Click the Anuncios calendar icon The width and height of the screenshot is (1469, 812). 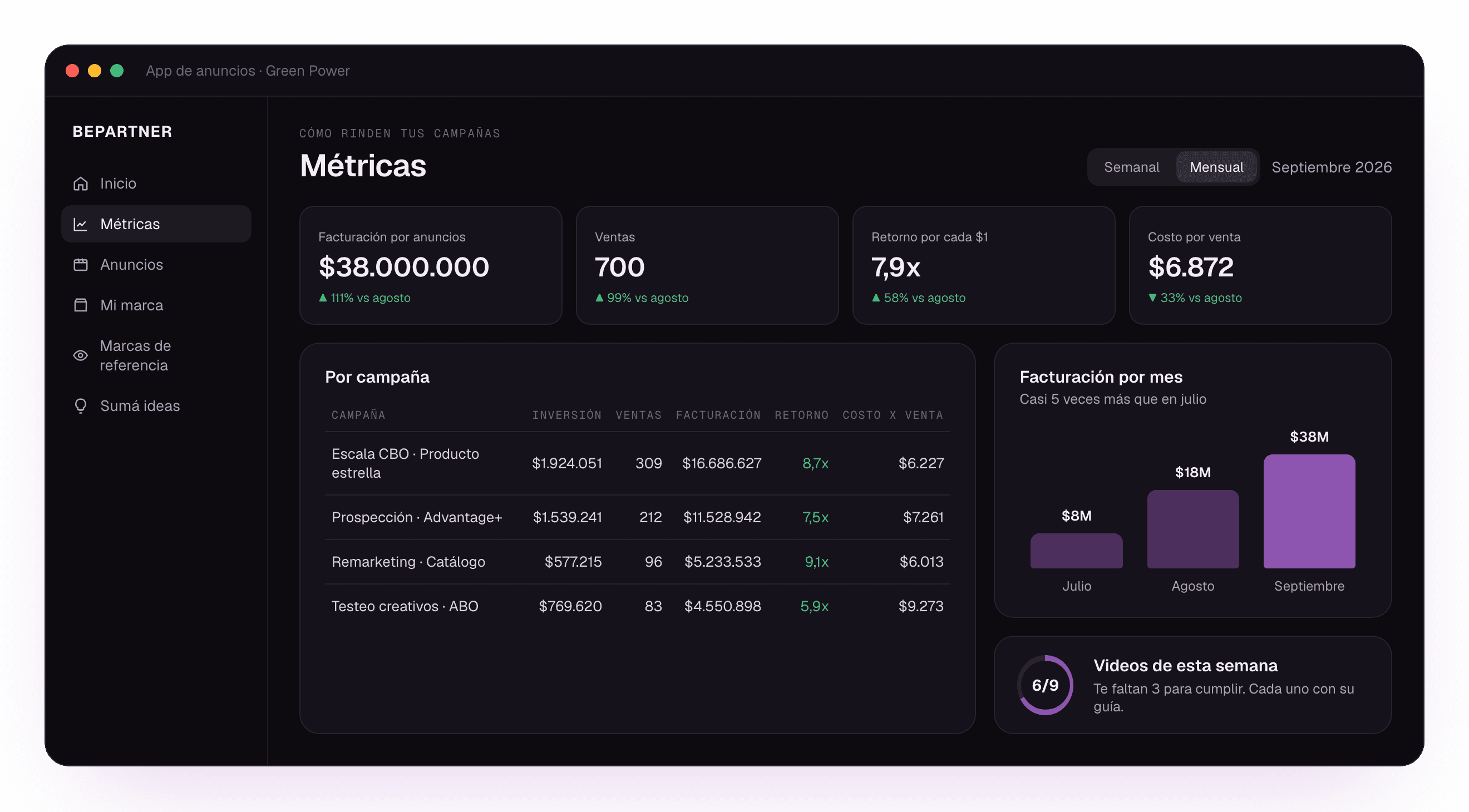tap(81, 264)
